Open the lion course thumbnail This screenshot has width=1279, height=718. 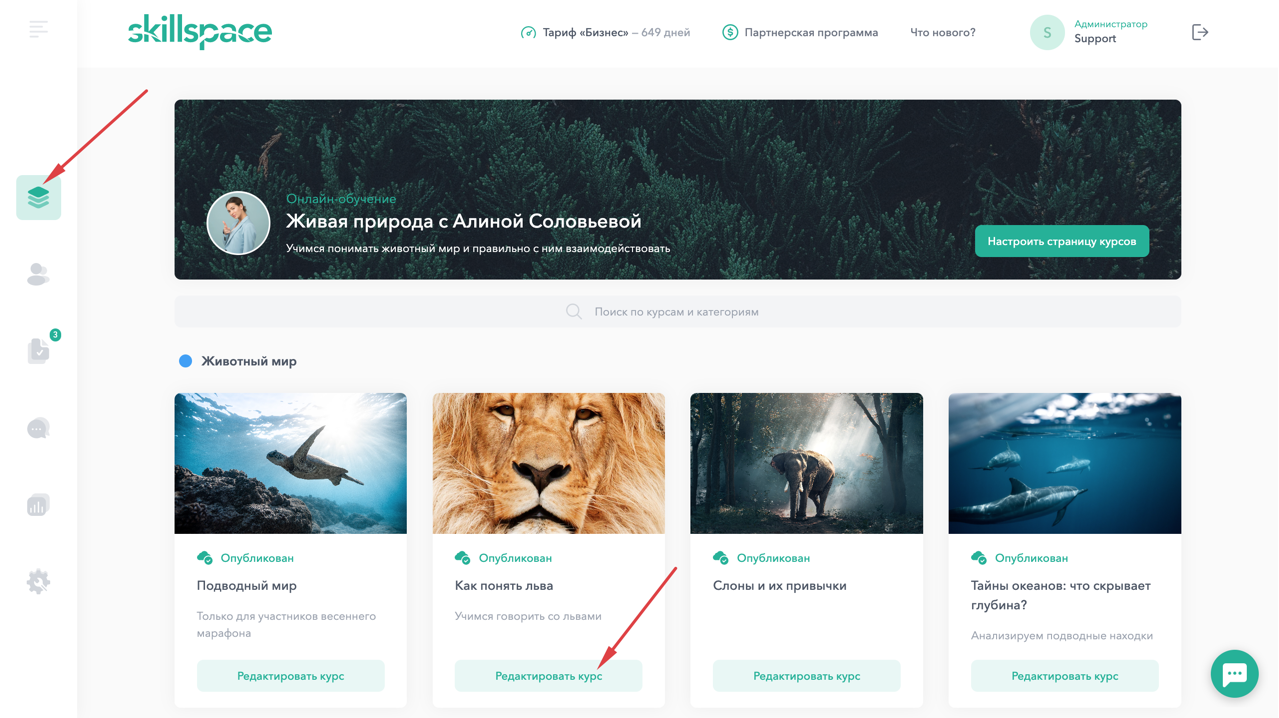pyautogui.click(x=549, y=463)
